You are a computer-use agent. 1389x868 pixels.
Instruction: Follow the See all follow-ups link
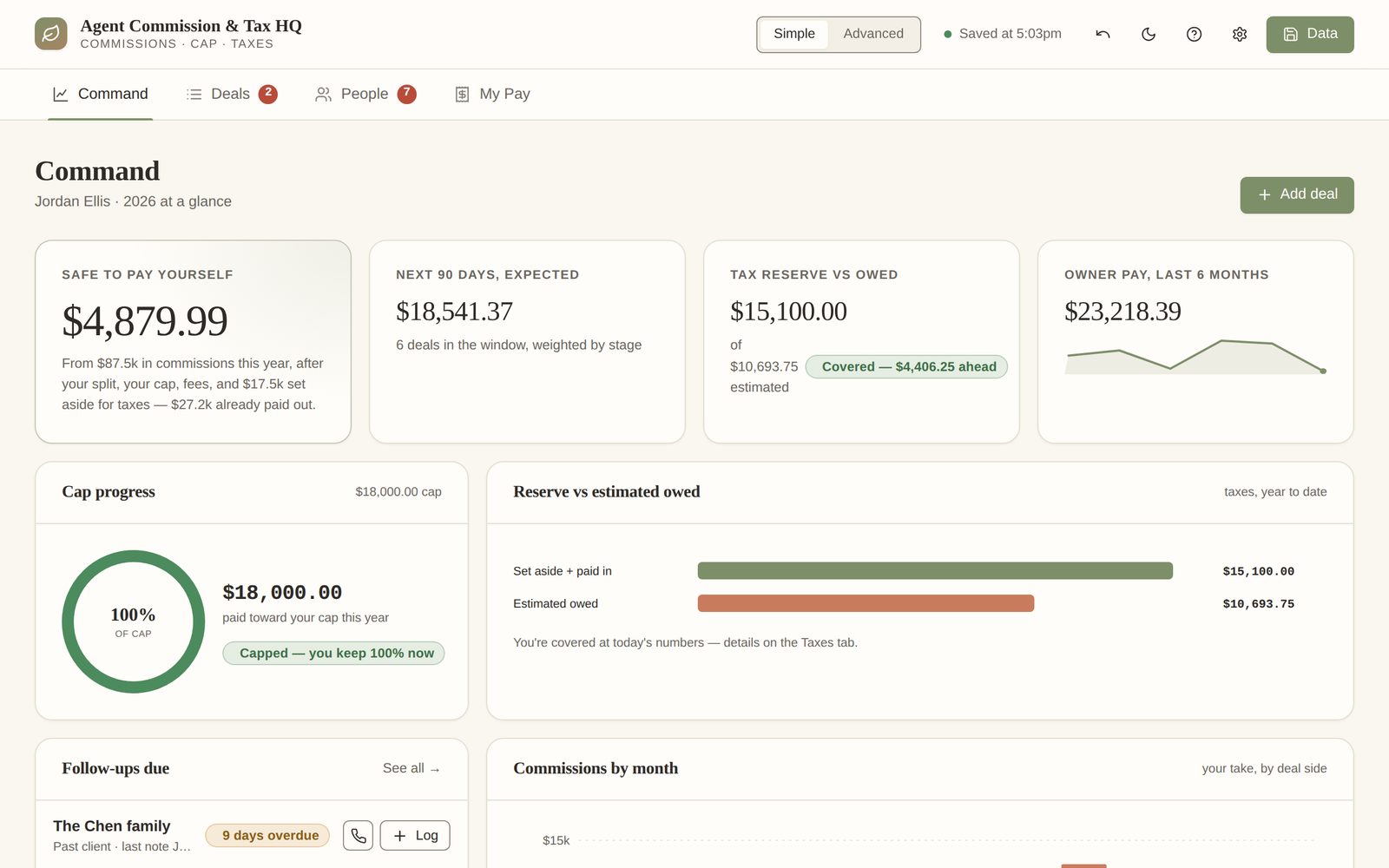(x=411, y=768)
